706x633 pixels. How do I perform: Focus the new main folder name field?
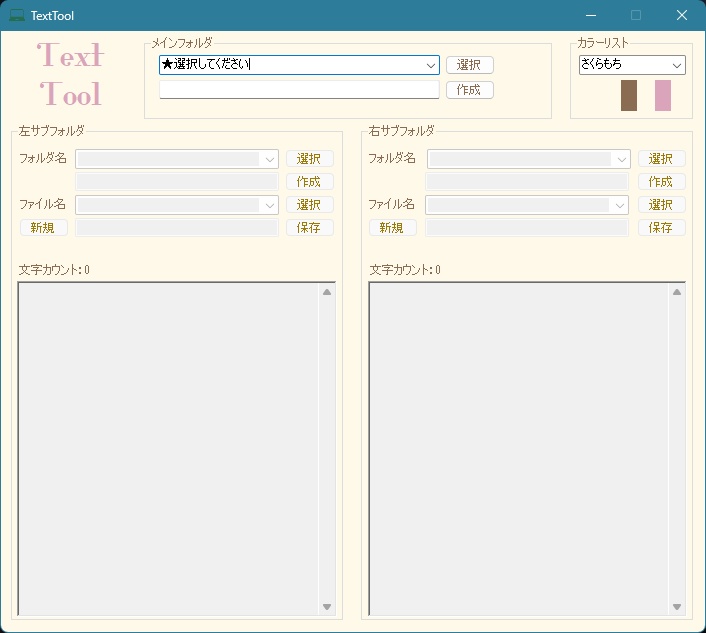click(299, 90)
